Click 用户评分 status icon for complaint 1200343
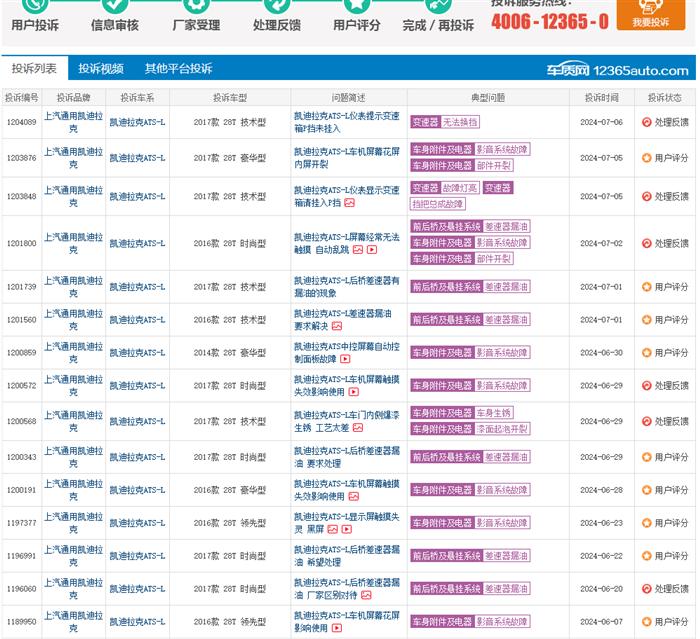This screenshot has width=700, height=639. (x=646, y=457)
